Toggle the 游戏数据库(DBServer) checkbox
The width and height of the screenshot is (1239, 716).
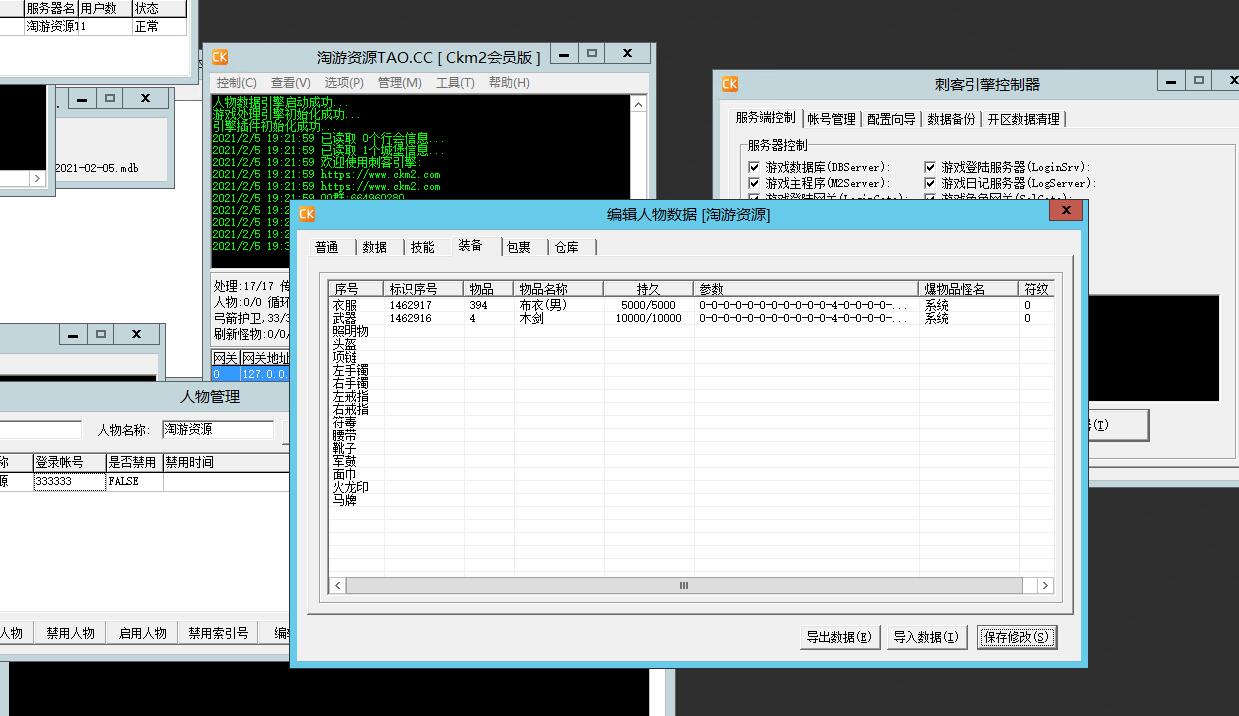[754, 167]
